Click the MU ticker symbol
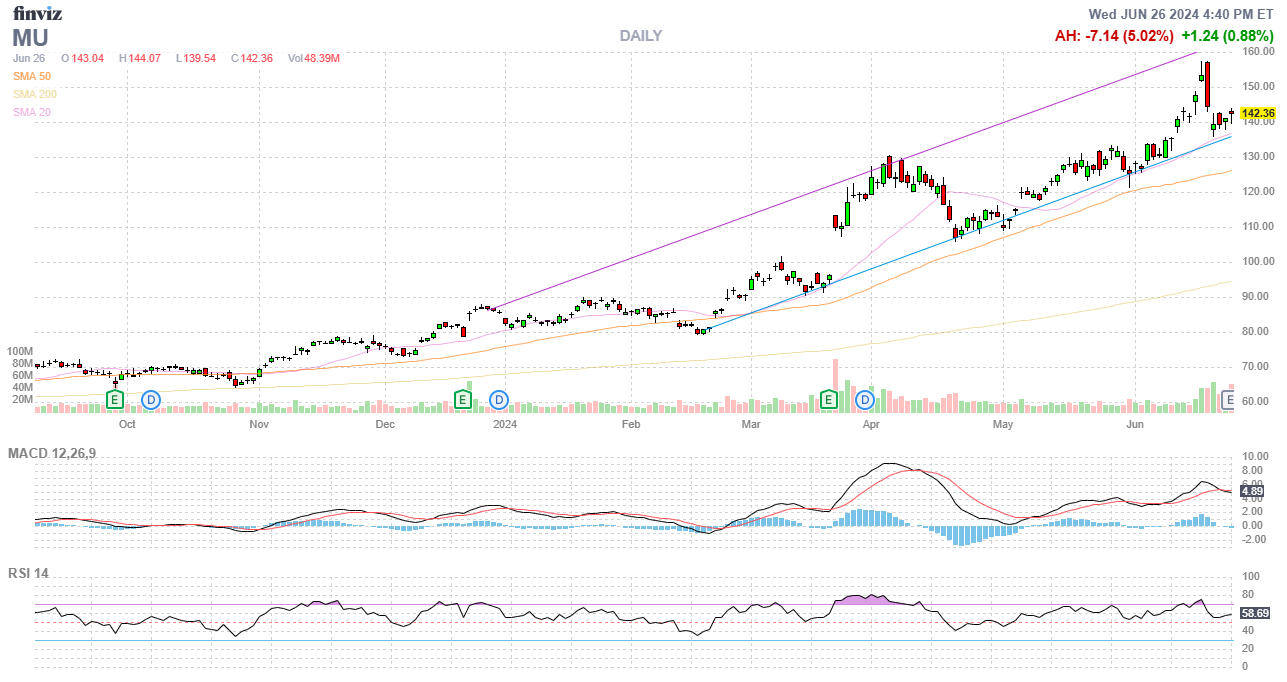 (x=29, y=38)
